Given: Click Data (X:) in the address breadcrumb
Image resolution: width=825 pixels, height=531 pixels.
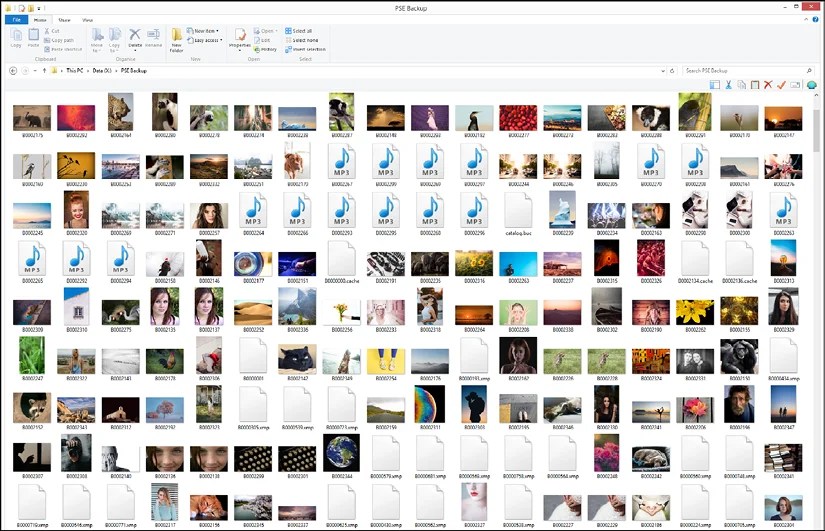Looking at the screenshot, I should point(102,71).
